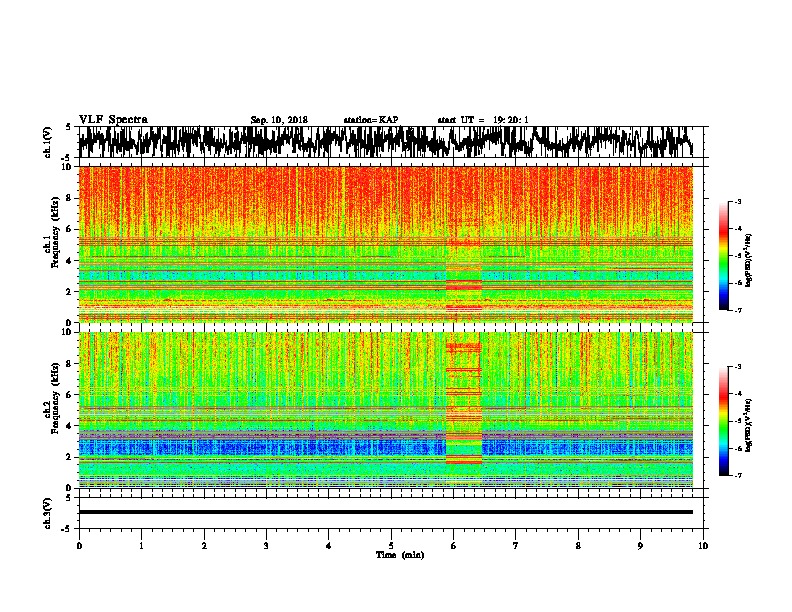Click the "3" tick on the time axis
The height and width of the screenshot is (612, 792).
pyautogui.click(x=266, y=545)
